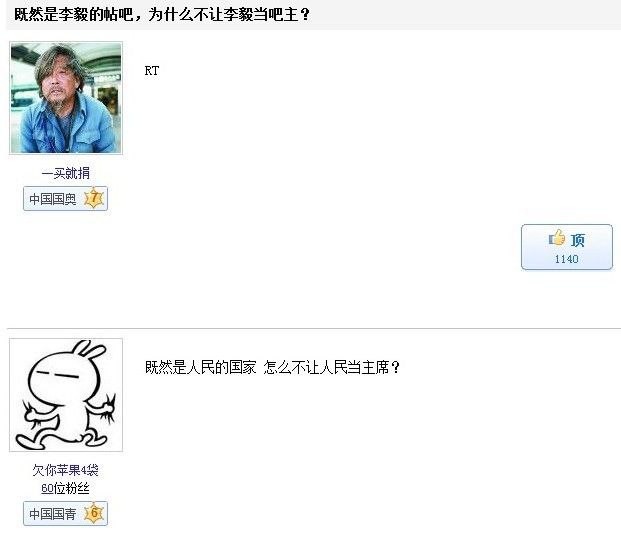Click the 中国国青 rank badge label
621x540 pixels.
click(x=53, y=514)
